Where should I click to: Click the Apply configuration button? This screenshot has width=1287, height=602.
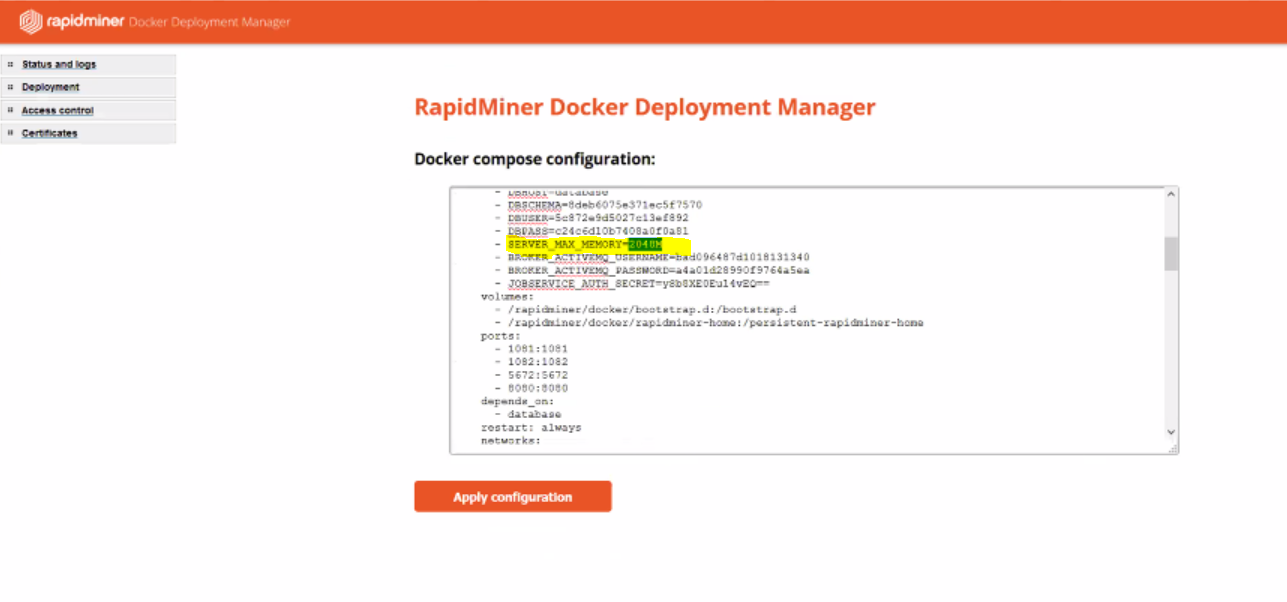pos(512,497)
